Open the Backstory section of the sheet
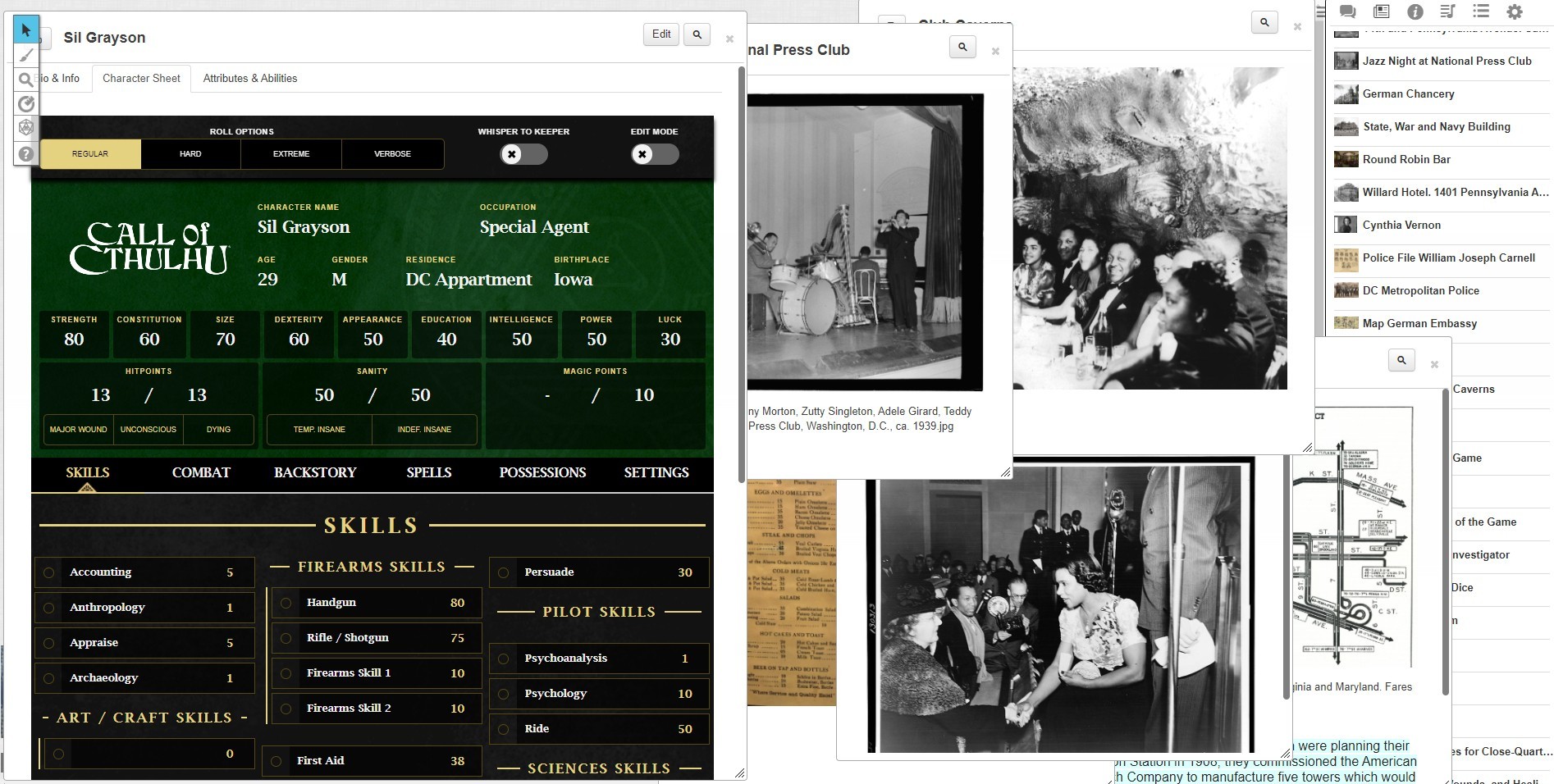Screen dimensions: 1554x784 pyautogui.click(x=315, y=473)
